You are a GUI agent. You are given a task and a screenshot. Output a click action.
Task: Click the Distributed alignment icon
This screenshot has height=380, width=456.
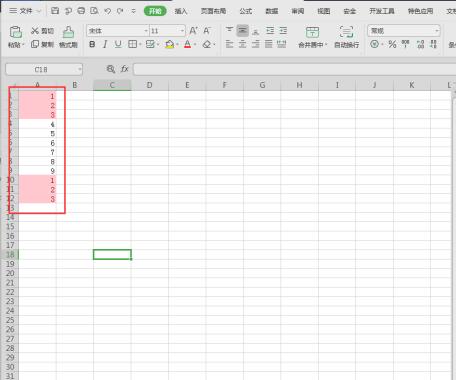tap(282, 44)
